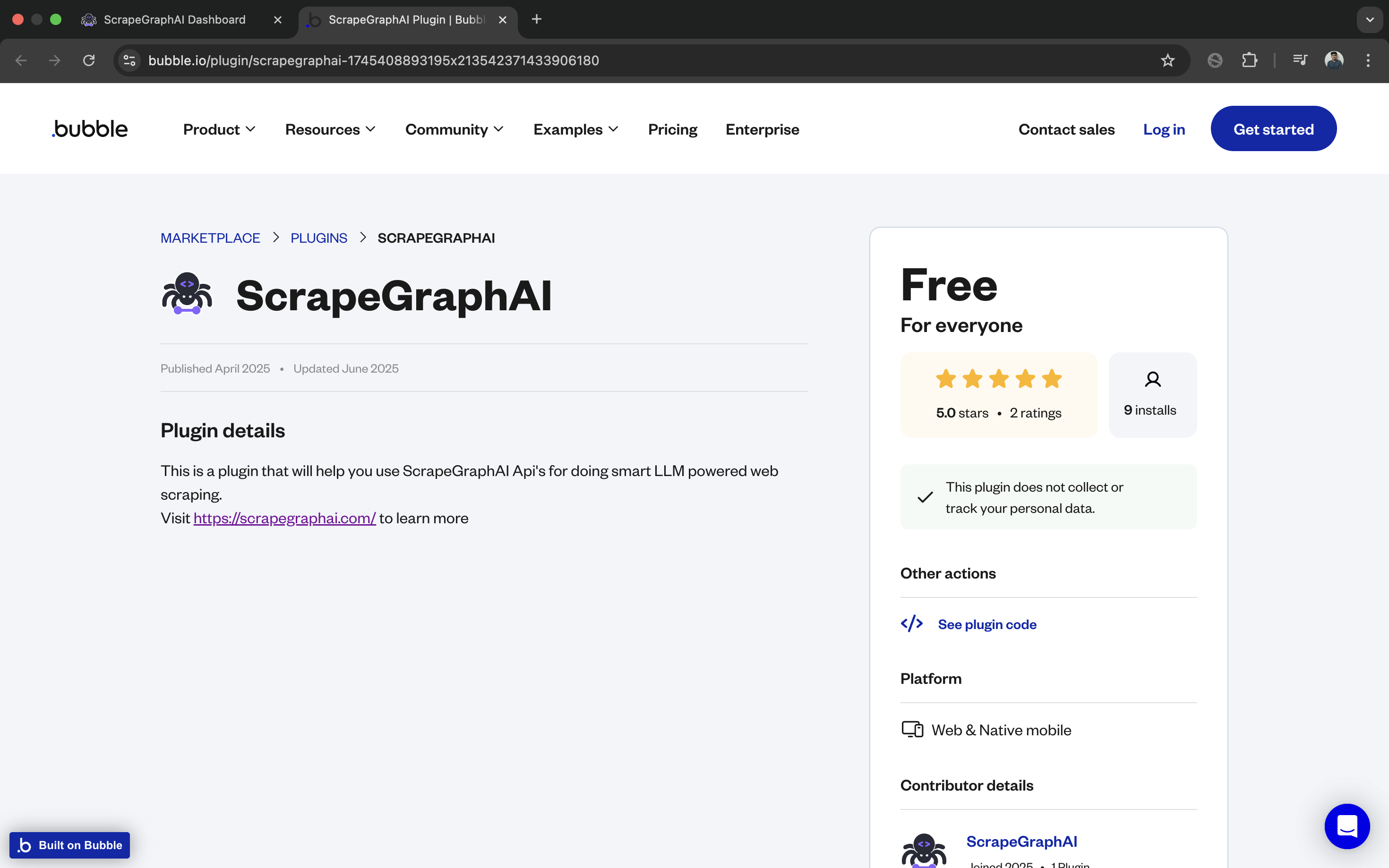
Task: Click the Log in link
Action: (1164, 130)
